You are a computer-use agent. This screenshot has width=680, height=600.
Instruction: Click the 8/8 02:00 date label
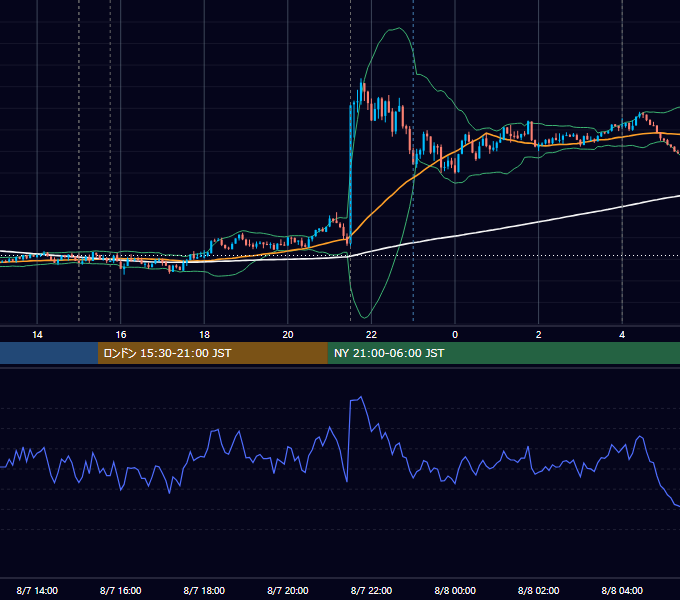(x=539, y=590)
